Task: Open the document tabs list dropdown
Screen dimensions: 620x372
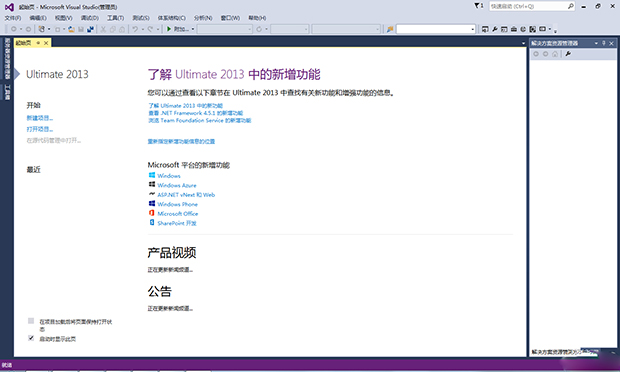Action: pyautogui.click(x=523, y=43)
